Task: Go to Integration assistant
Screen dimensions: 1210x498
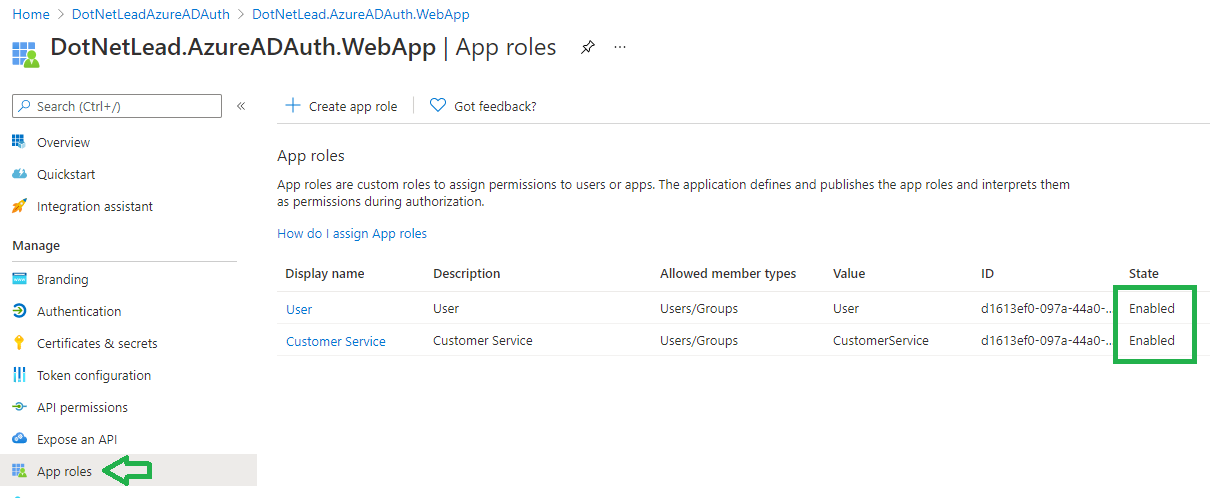Action: pyautogui.click(x=95, y=206)
